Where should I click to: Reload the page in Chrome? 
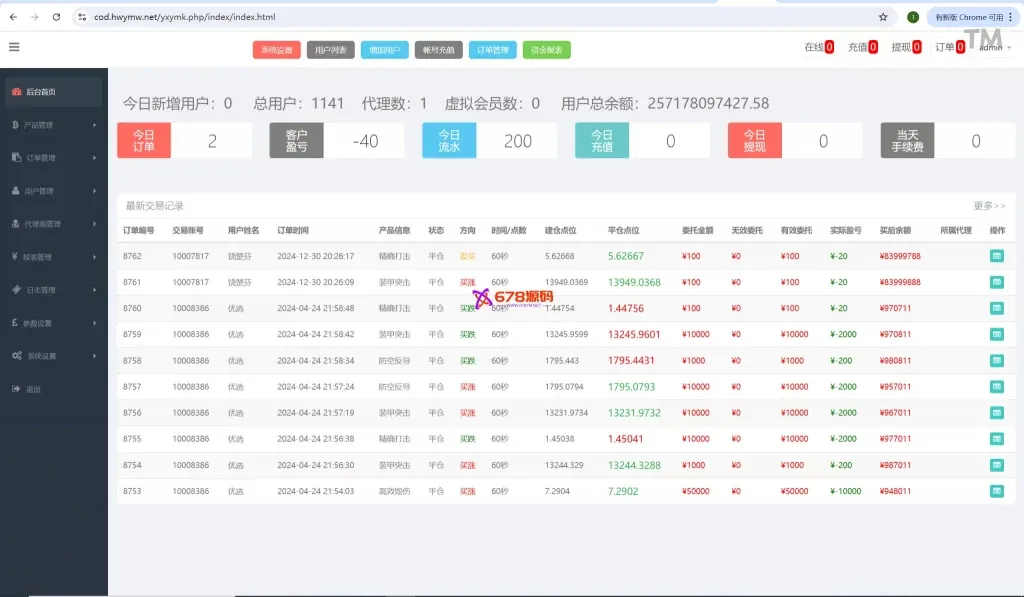(x=56, y=17)
